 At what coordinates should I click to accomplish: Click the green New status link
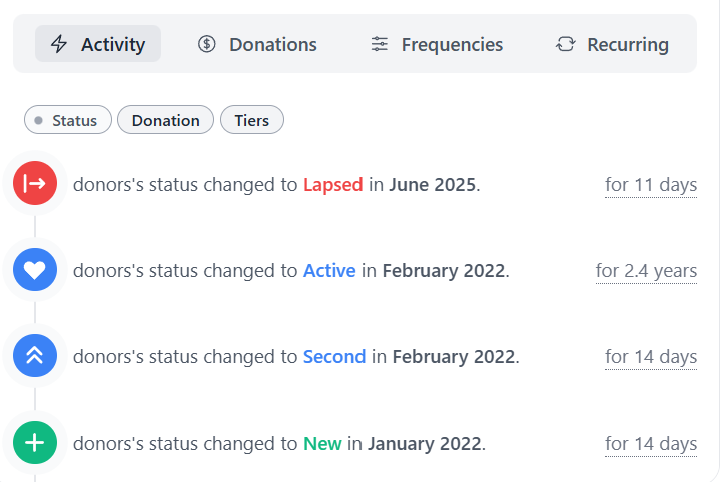[x=322, y=442]
